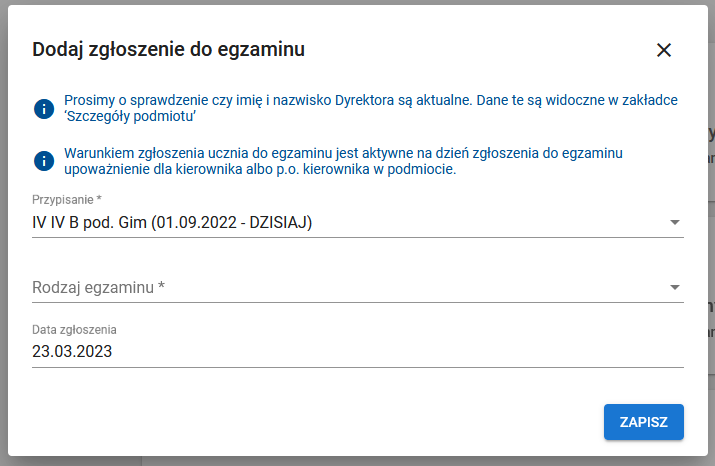Click the Data zgłoszenia label
Viewport: 715px width, 466px height.
(x=75, y=330)
